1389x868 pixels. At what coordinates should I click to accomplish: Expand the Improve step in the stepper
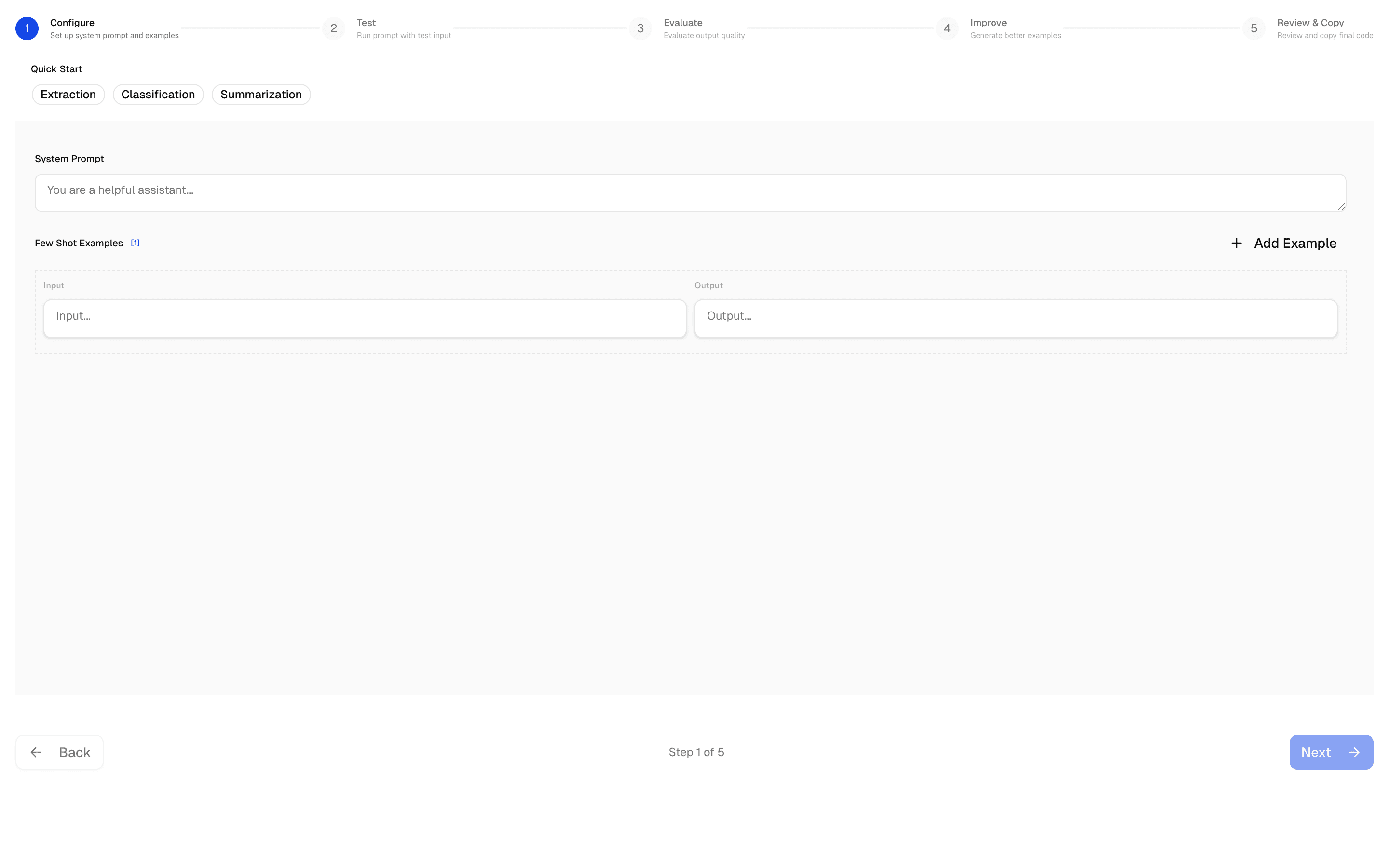(988, 22)
